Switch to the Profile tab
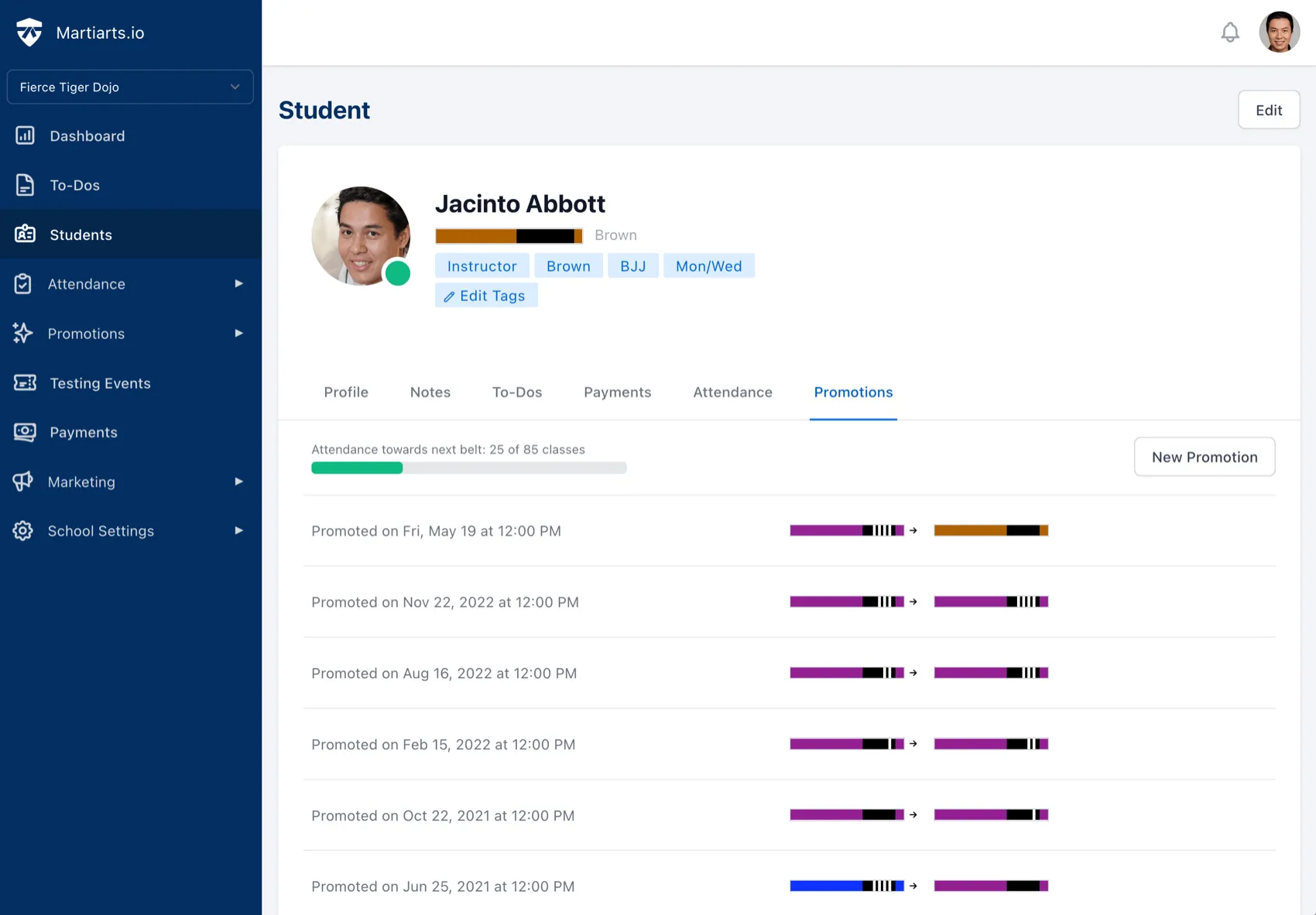The height and width of the screenshot is (915, 1316). tap(346, 392)
